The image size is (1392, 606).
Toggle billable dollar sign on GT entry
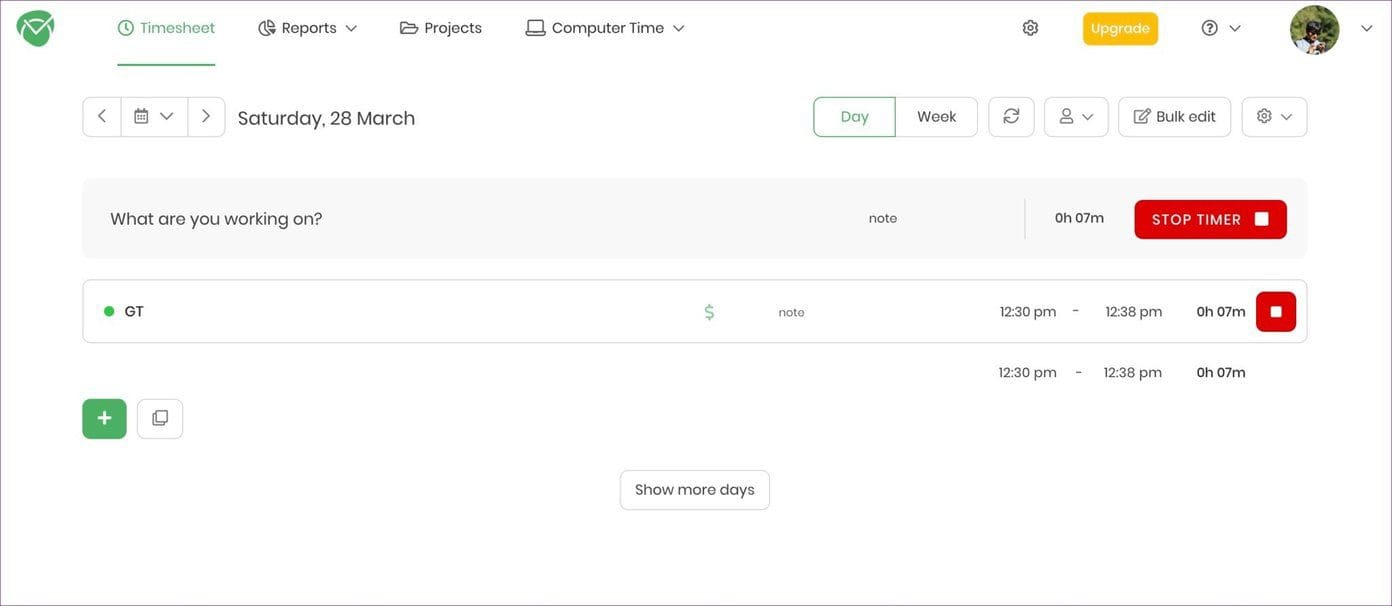coord(709,312)
